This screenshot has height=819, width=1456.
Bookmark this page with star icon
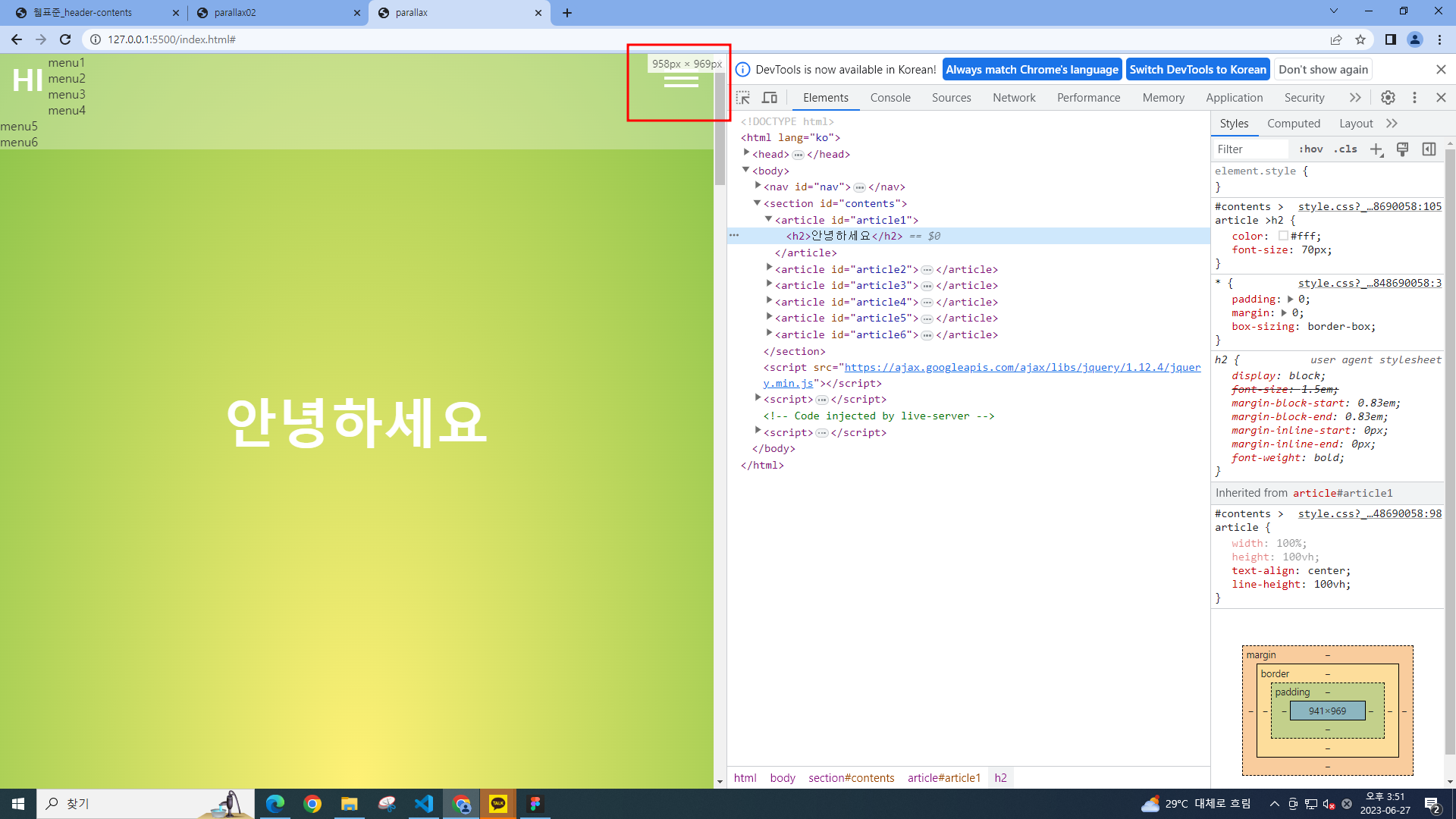tap(1360, 39)
